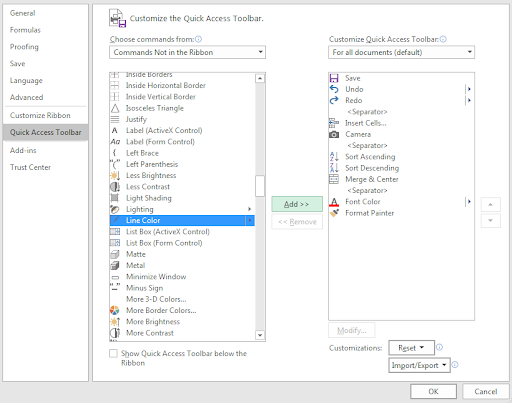Choose the Font Color icon
This screenshot has height=403, width=512.
pos(334,202)
